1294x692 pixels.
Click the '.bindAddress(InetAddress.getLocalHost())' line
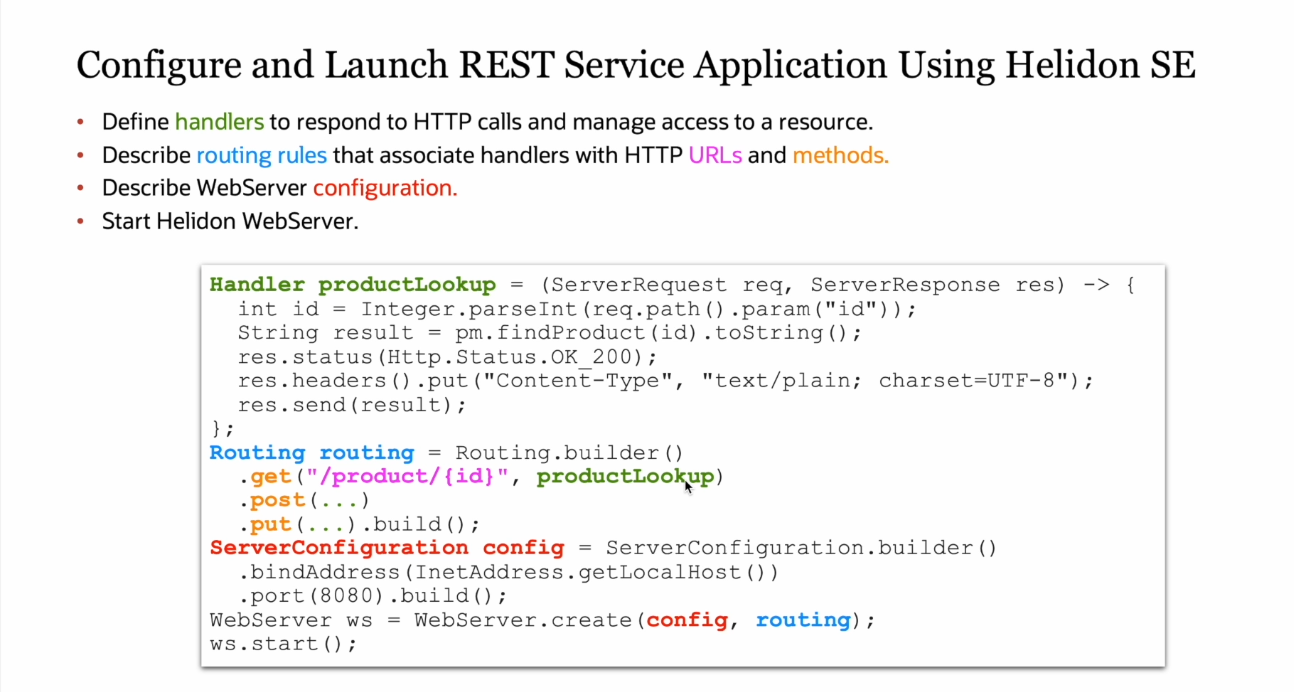(508, 572)
